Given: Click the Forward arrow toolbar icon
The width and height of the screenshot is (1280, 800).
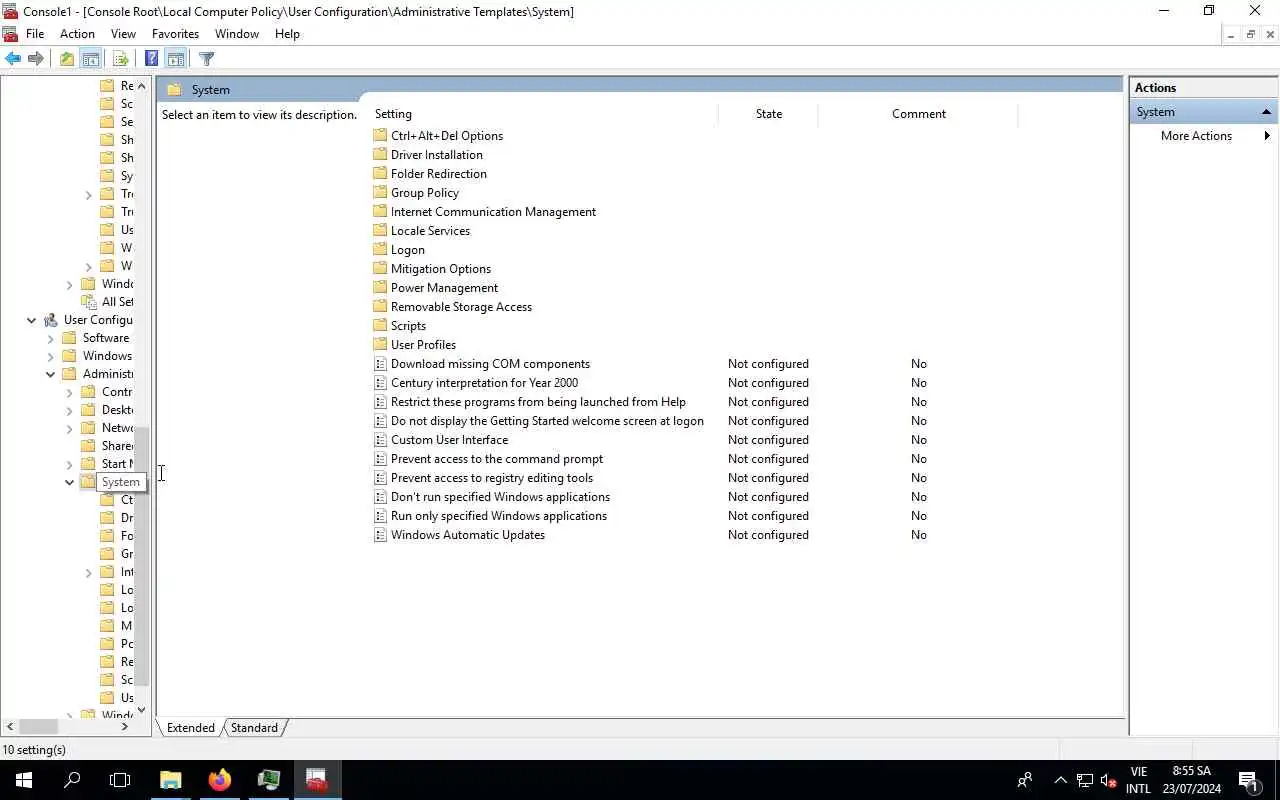Looking at the screenshot, I should (x=36, y=59).
